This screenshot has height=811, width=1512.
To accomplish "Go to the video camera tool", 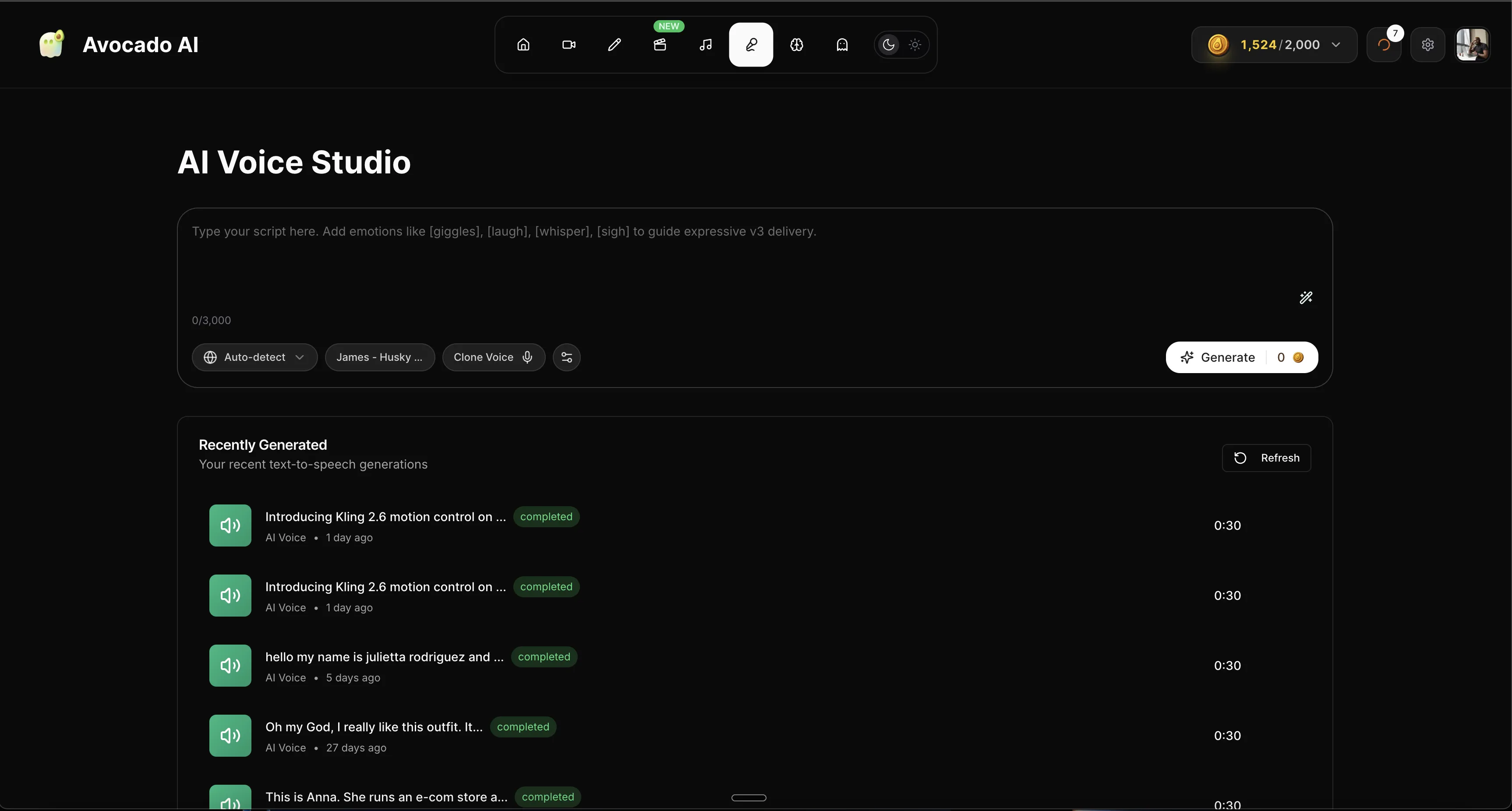I will coord(568,45).
